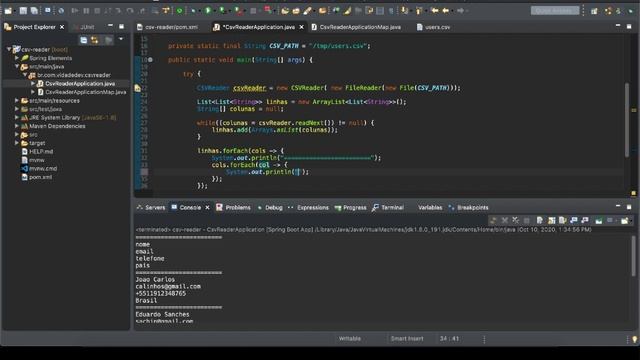The height and width of the screenshot is (360, 640).
Task: Click the Display Selected Console icon
Action: click(610, 220)
